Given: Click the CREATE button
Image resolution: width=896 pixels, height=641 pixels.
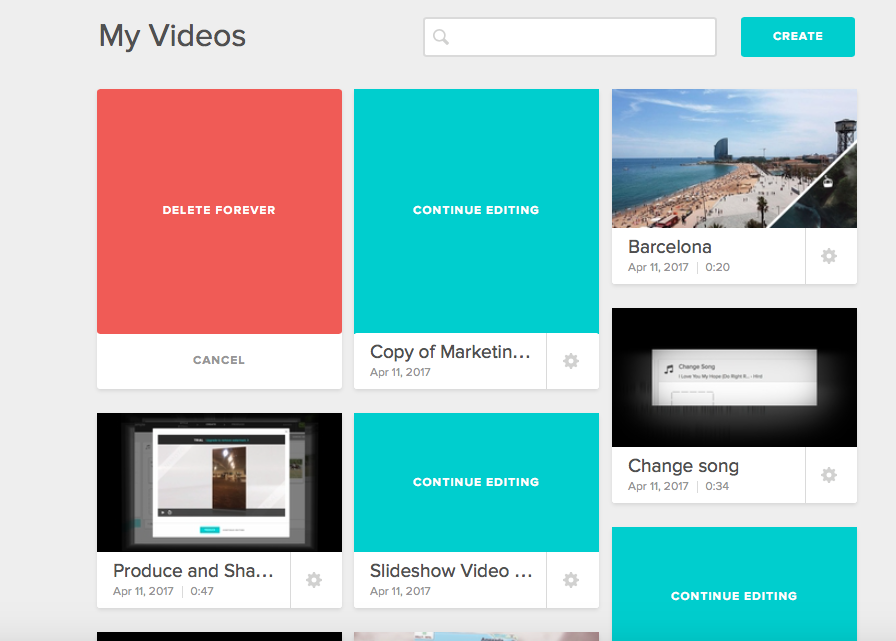Looking at the screenshot, I should tap(797, 36).
